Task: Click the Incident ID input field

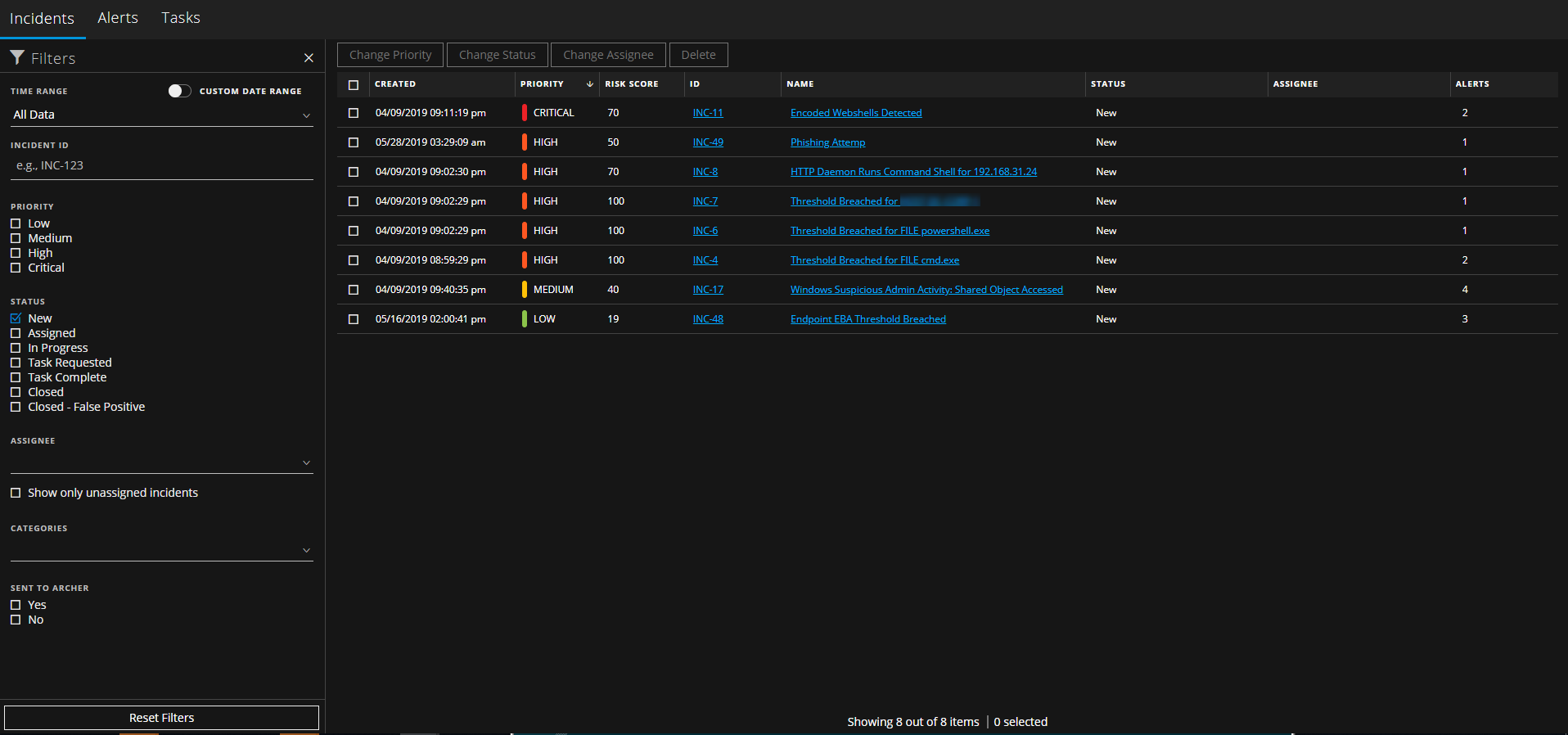Action: click(x=161, y=165)
